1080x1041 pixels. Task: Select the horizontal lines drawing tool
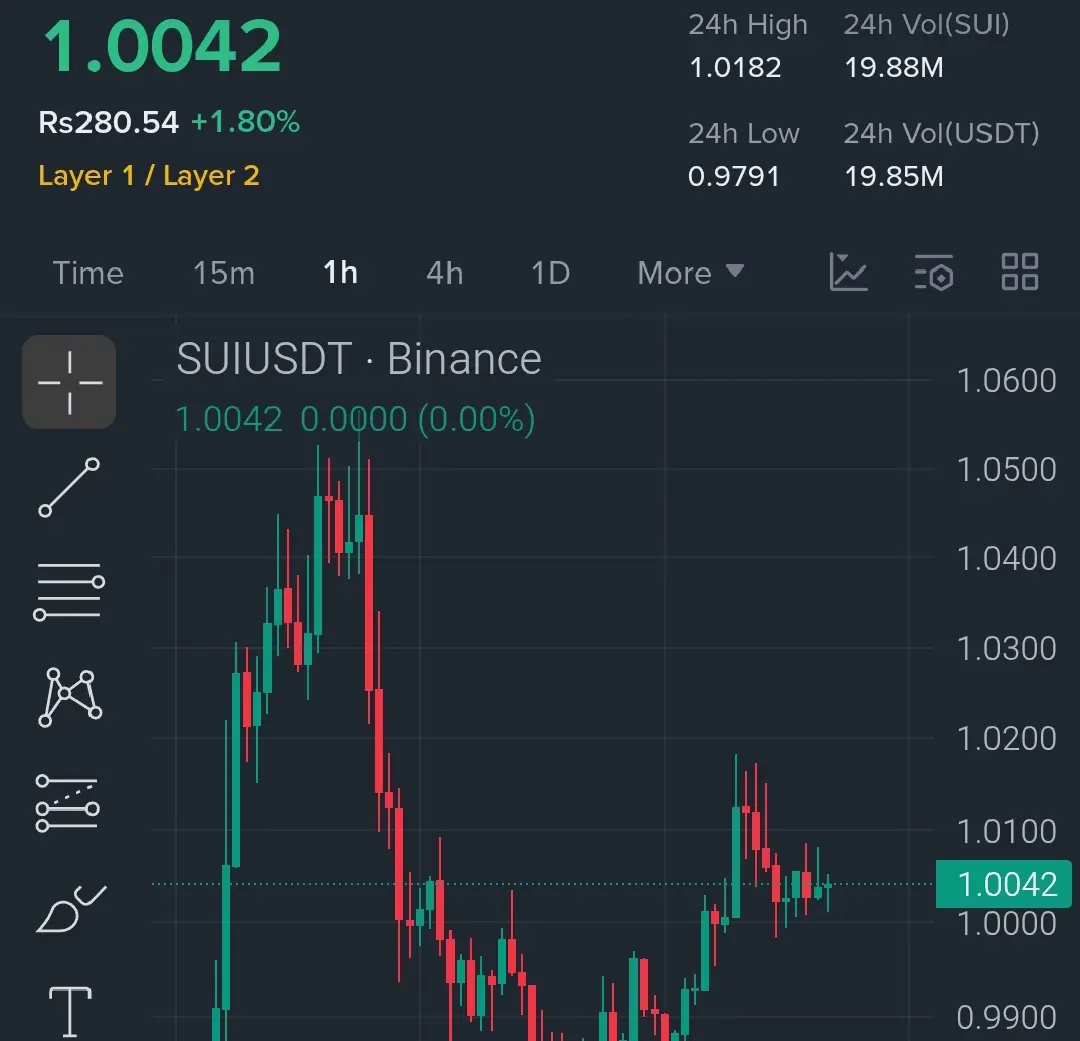pyautogui.click(x=69, y=591)
